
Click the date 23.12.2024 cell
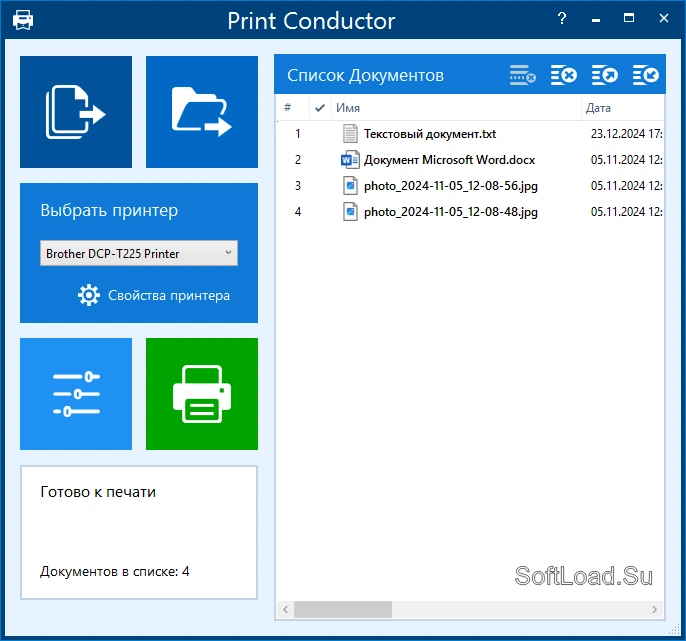pyautogui.click(x=626, y=134)
